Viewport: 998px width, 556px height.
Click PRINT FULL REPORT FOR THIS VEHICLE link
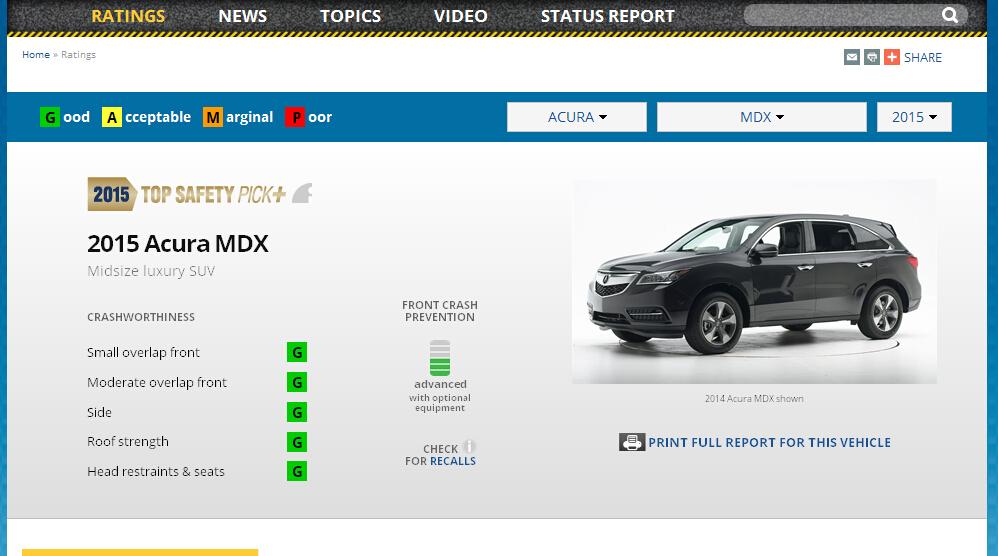click(770, 442)
